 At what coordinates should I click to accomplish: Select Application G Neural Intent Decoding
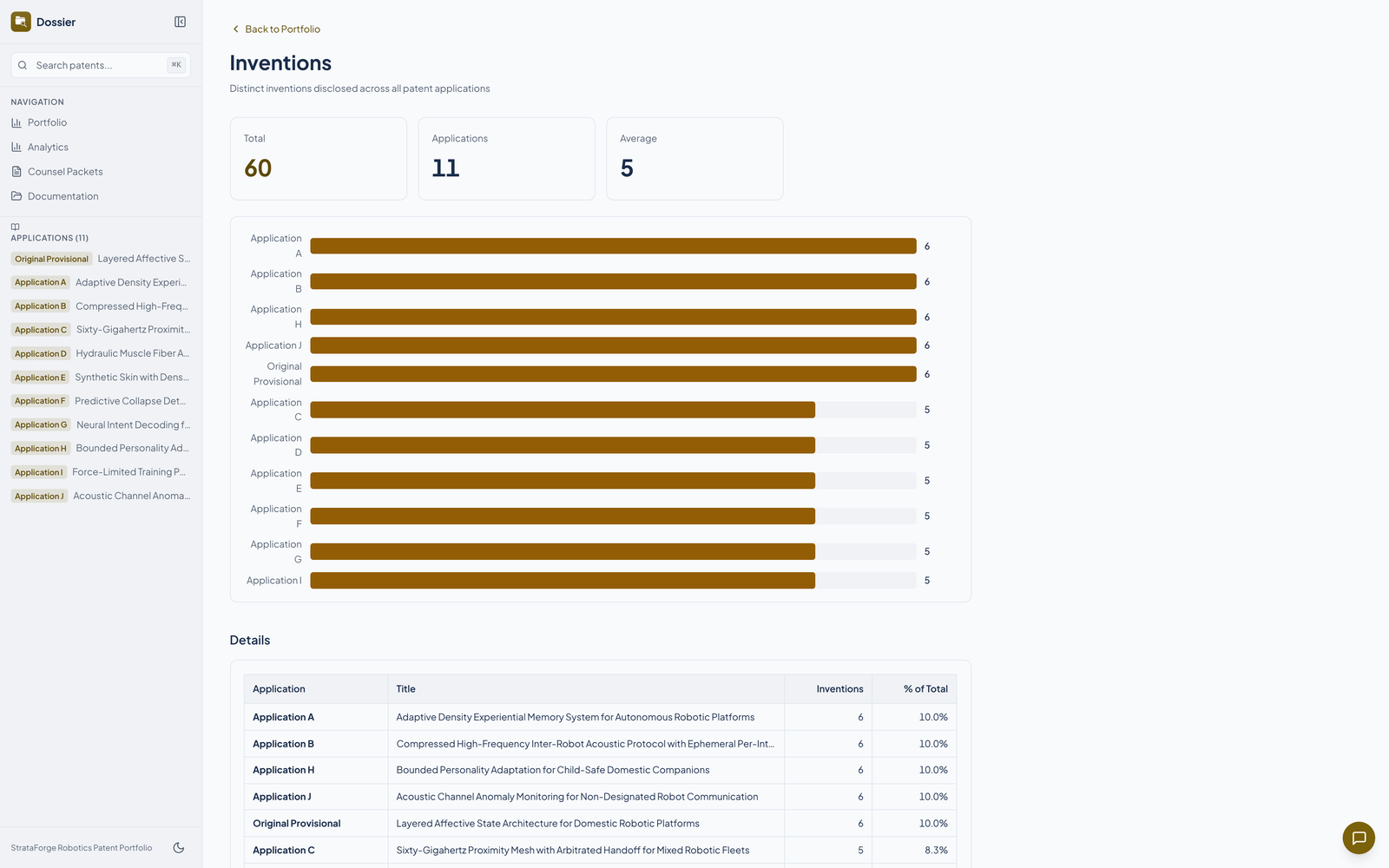(x=101, y=424)
